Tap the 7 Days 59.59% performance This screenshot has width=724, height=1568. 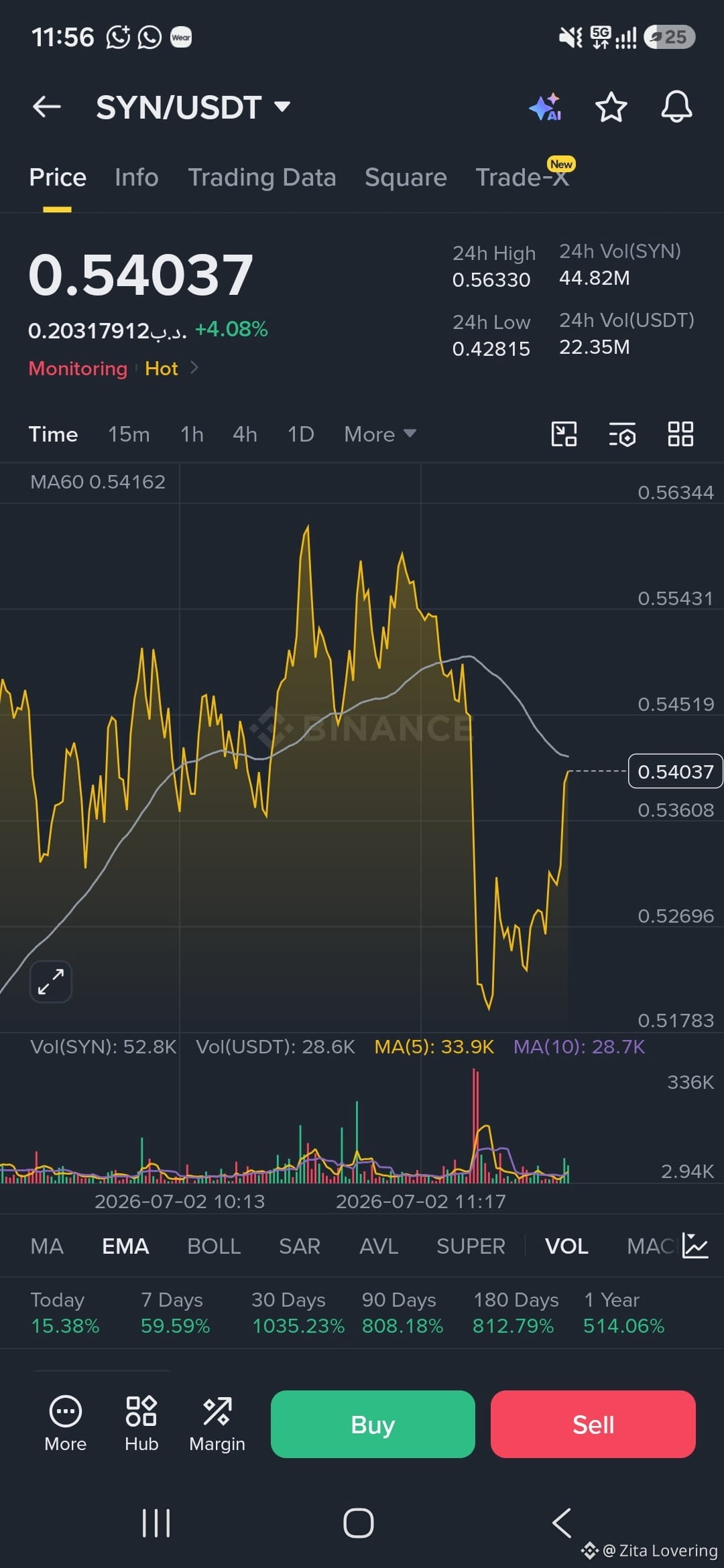click(x=175, y=1313)
